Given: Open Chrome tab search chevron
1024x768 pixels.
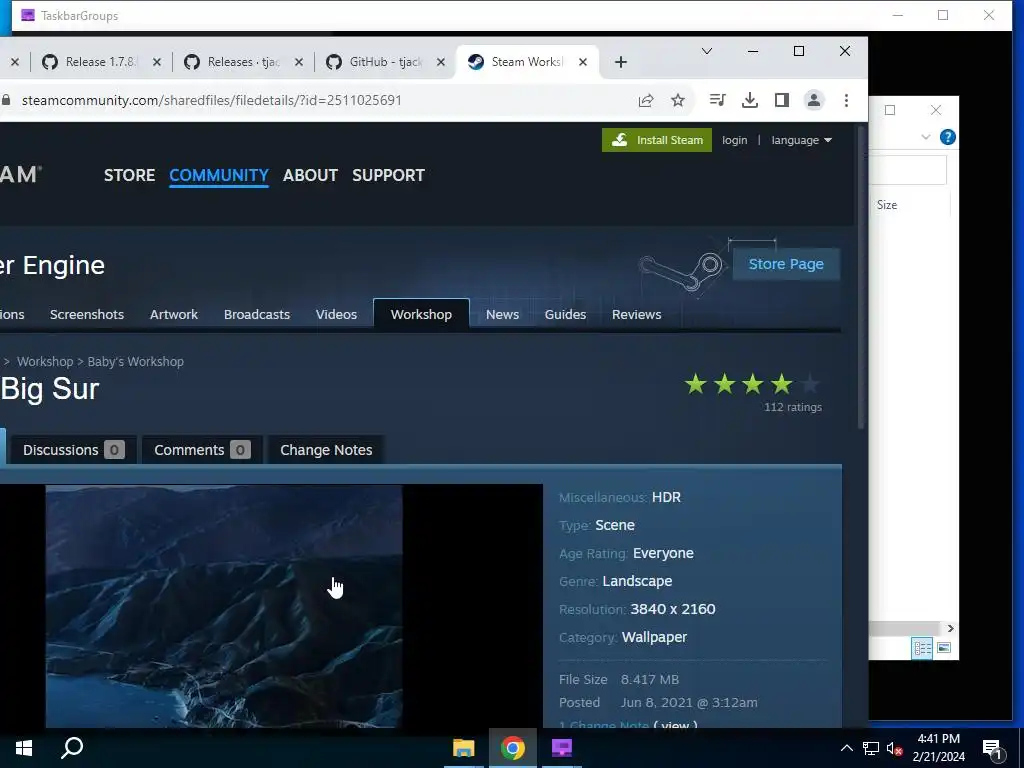Looking at the screenshot, I should [707, 51].
